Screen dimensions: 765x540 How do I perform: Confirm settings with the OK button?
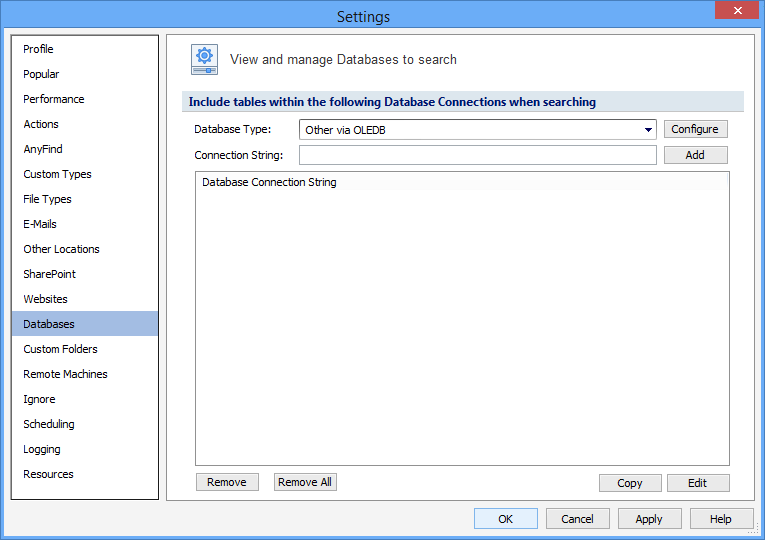point(505,519)
